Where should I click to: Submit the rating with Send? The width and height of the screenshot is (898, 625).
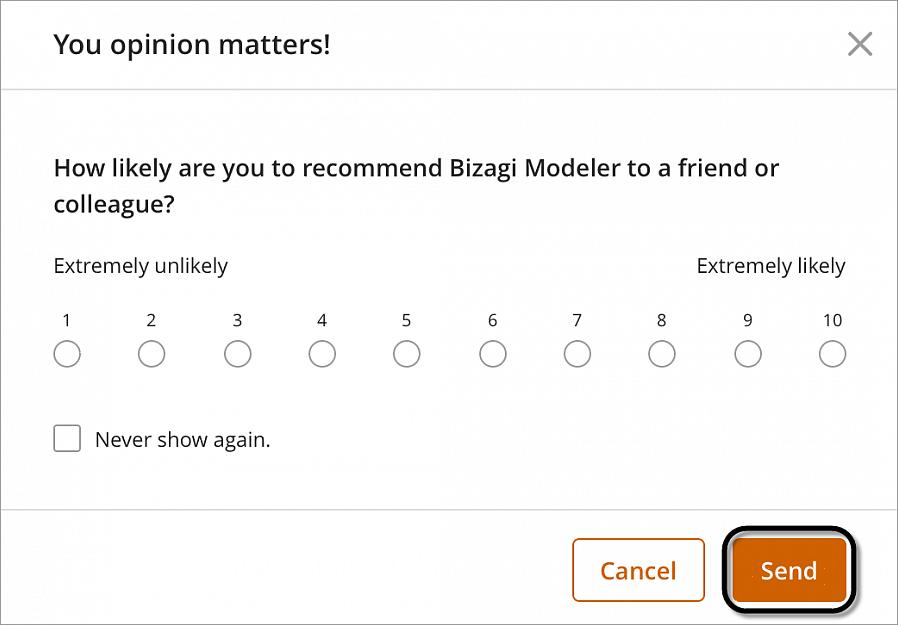[789, 571]
